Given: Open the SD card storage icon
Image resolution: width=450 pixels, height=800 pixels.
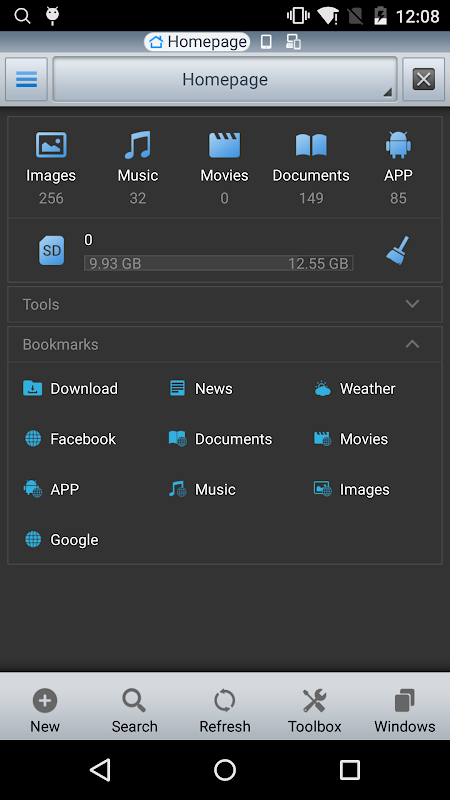Looking at the screenshot, I should click(52, 251).
